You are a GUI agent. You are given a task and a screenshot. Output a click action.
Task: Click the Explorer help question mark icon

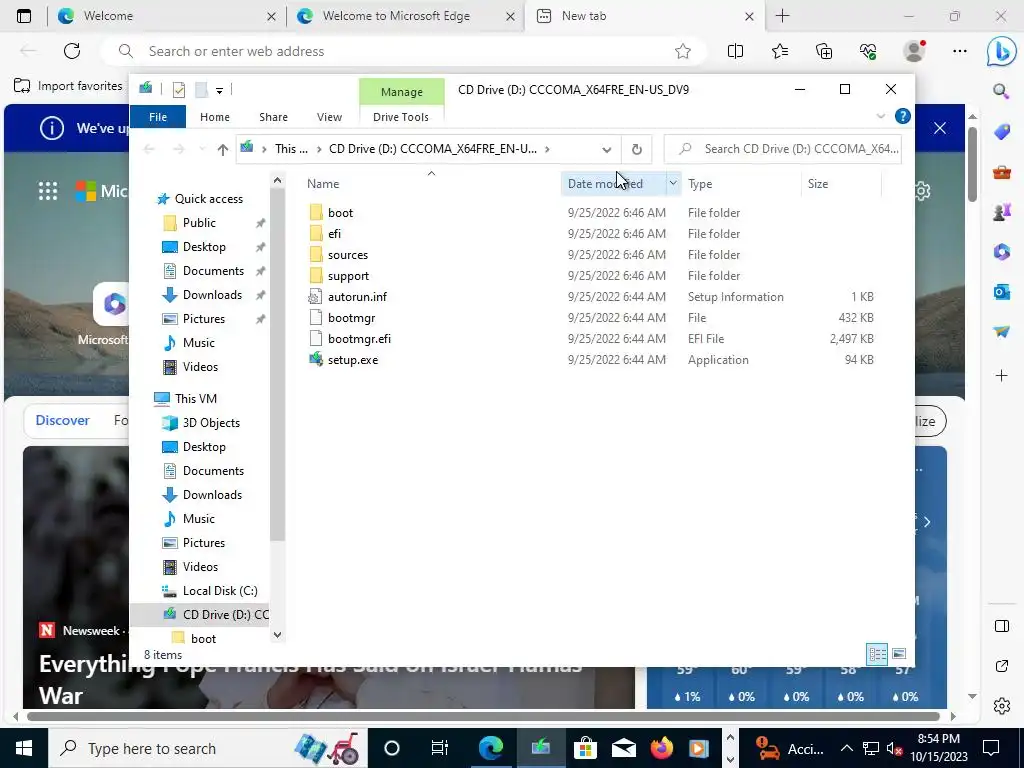point(902,116)
